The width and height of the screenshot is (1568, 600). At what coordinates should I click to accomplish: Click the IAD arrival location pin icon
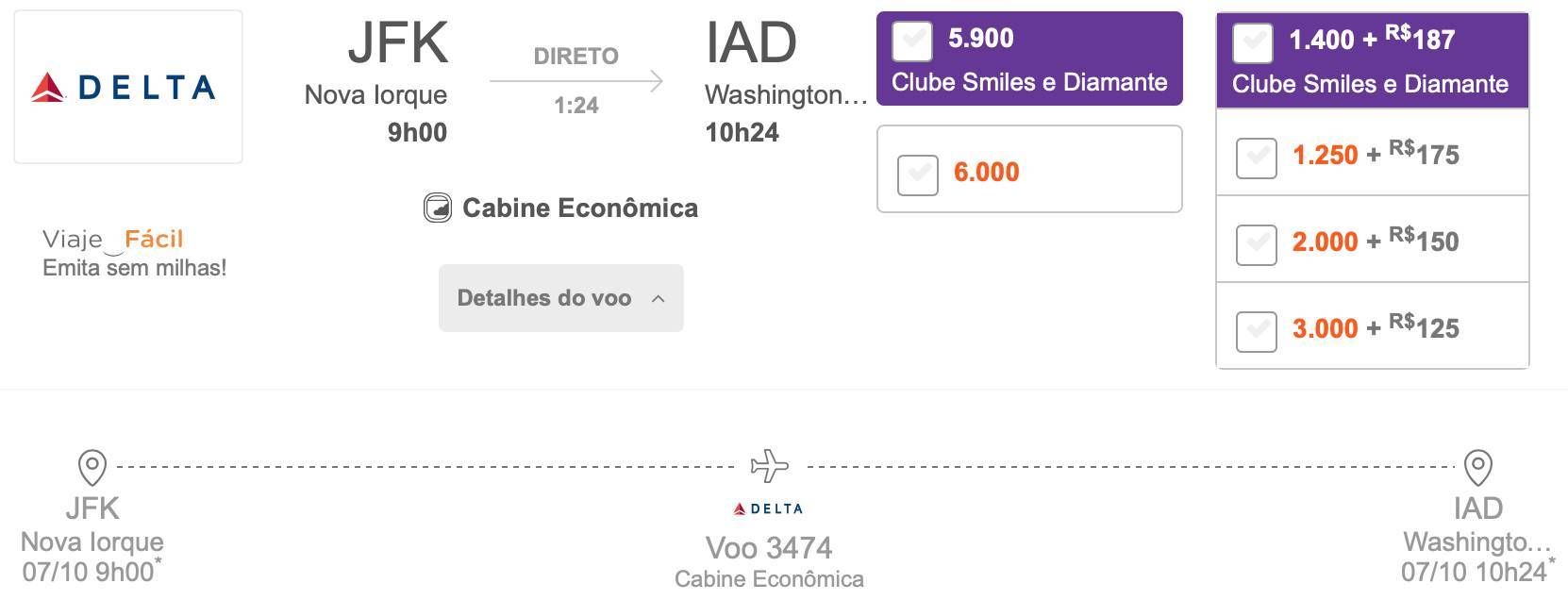click(x=1477, y=467)
